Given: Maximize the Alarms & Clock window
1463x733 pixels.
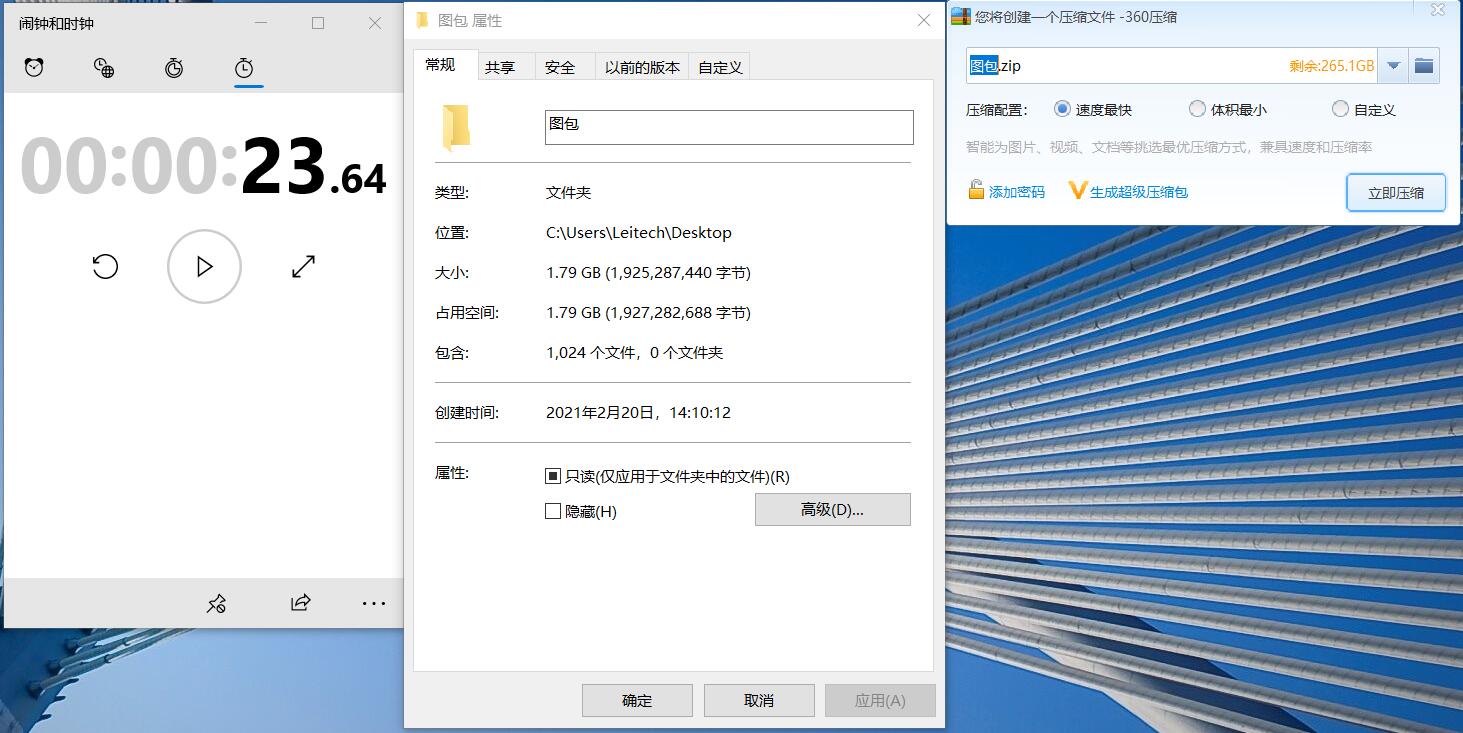Looking at the screenshot, I should click(318, 23).
